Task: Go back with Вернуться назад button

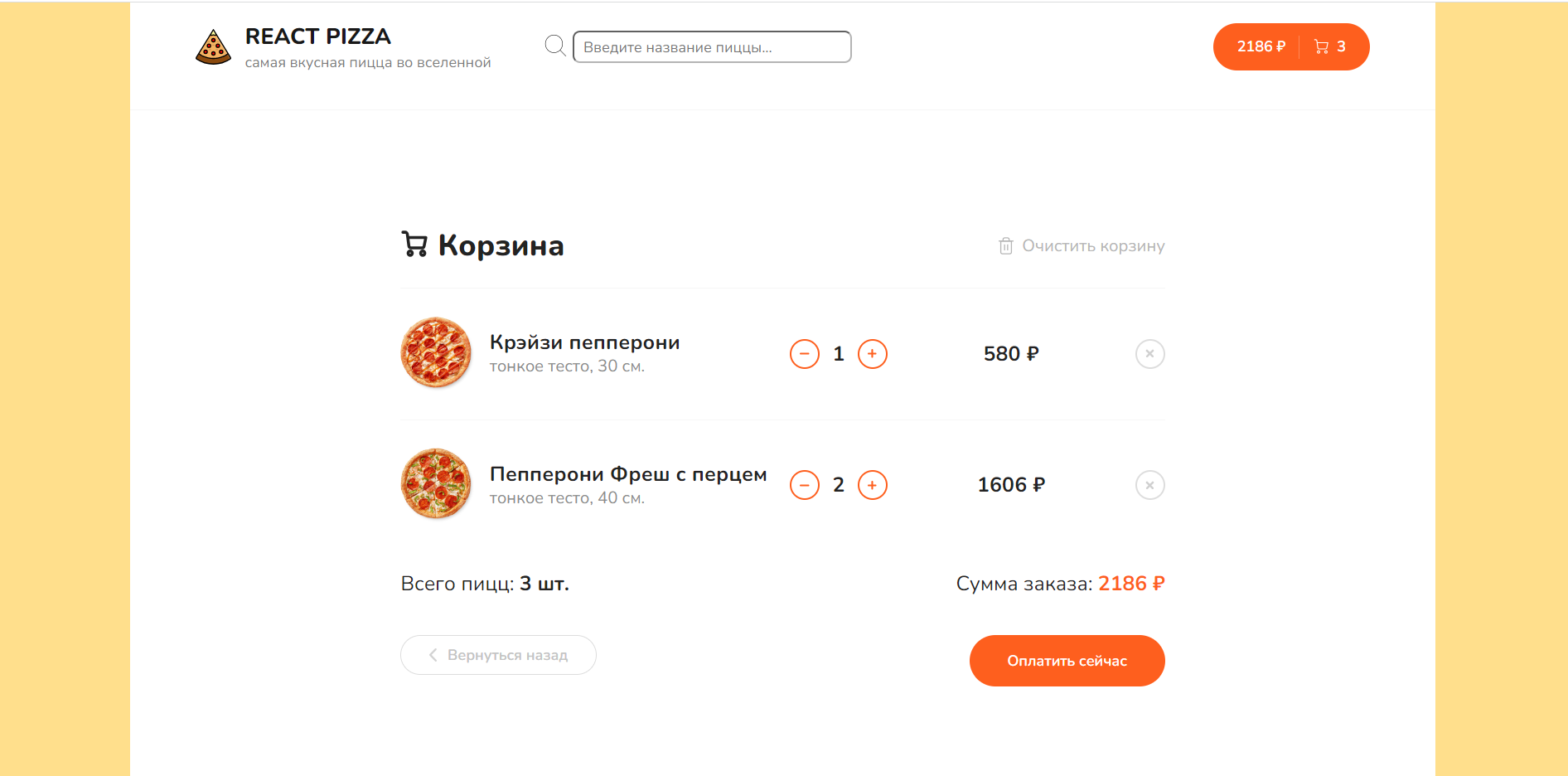Action: [x=498, y=655]
